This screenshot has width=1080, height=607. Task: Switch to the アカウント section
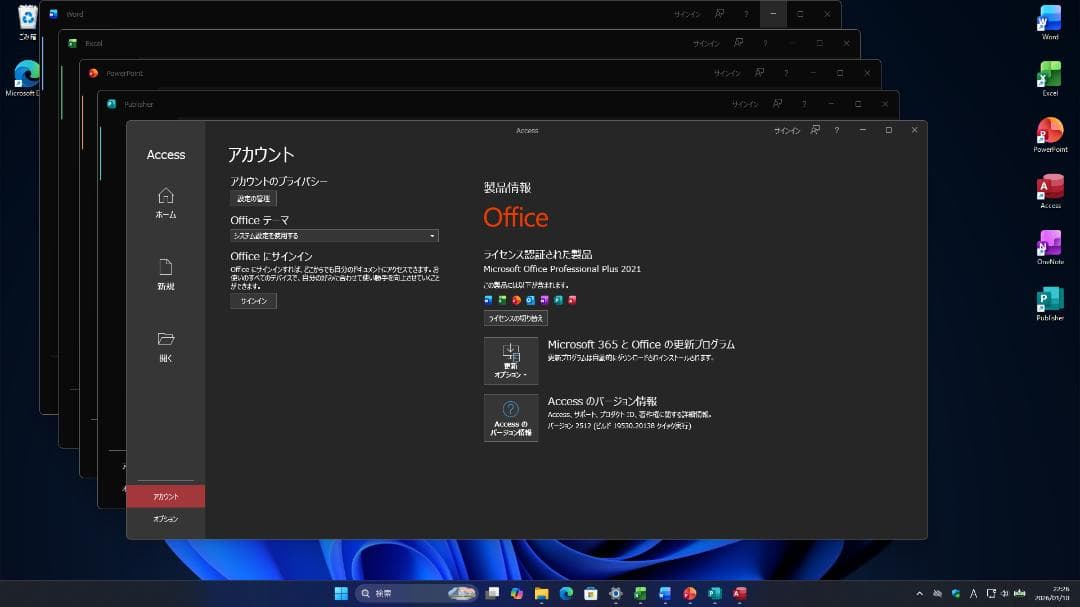(165, 495)
